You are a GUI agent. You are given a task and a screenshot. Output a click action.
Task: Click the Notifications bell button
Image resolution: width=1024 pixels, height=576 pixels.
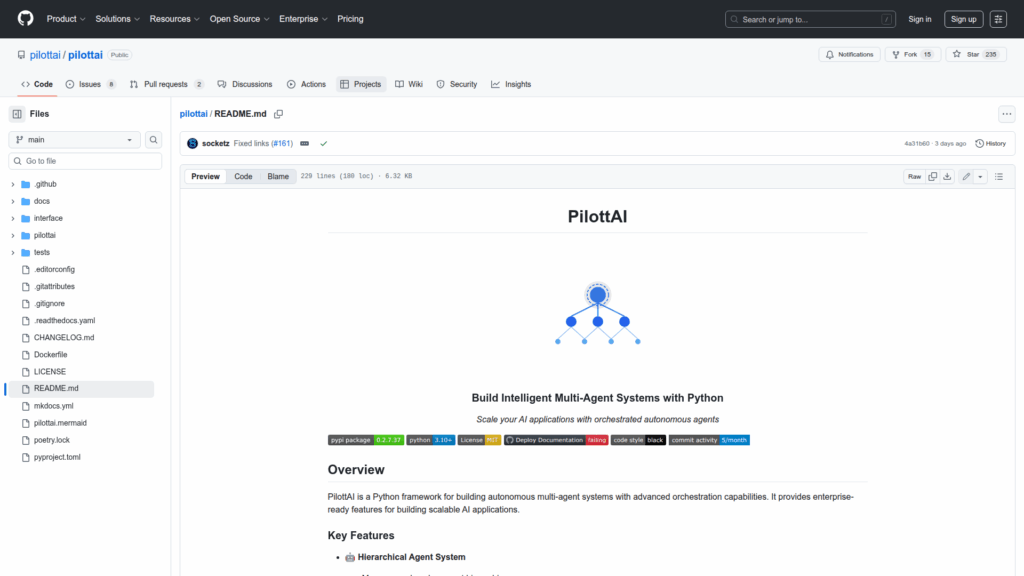(850, 55)
